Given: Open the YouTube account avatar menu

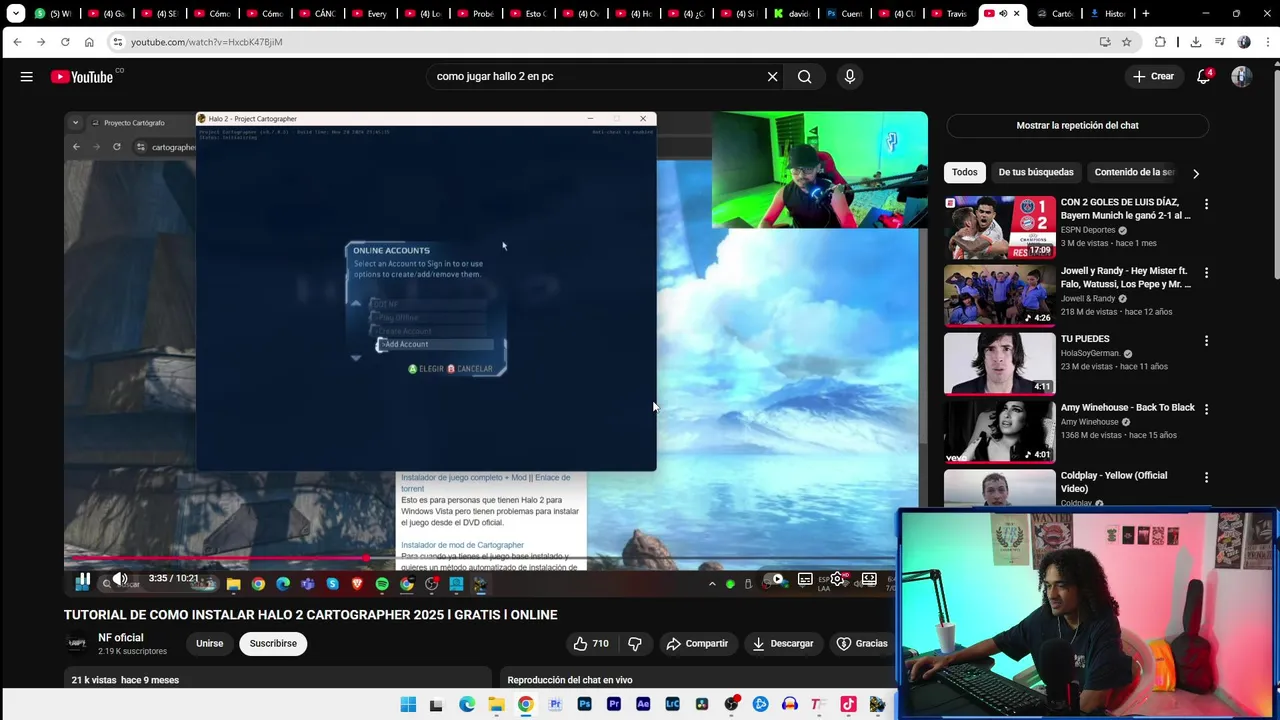Looking at the screenshot, I should point(1241,77).
